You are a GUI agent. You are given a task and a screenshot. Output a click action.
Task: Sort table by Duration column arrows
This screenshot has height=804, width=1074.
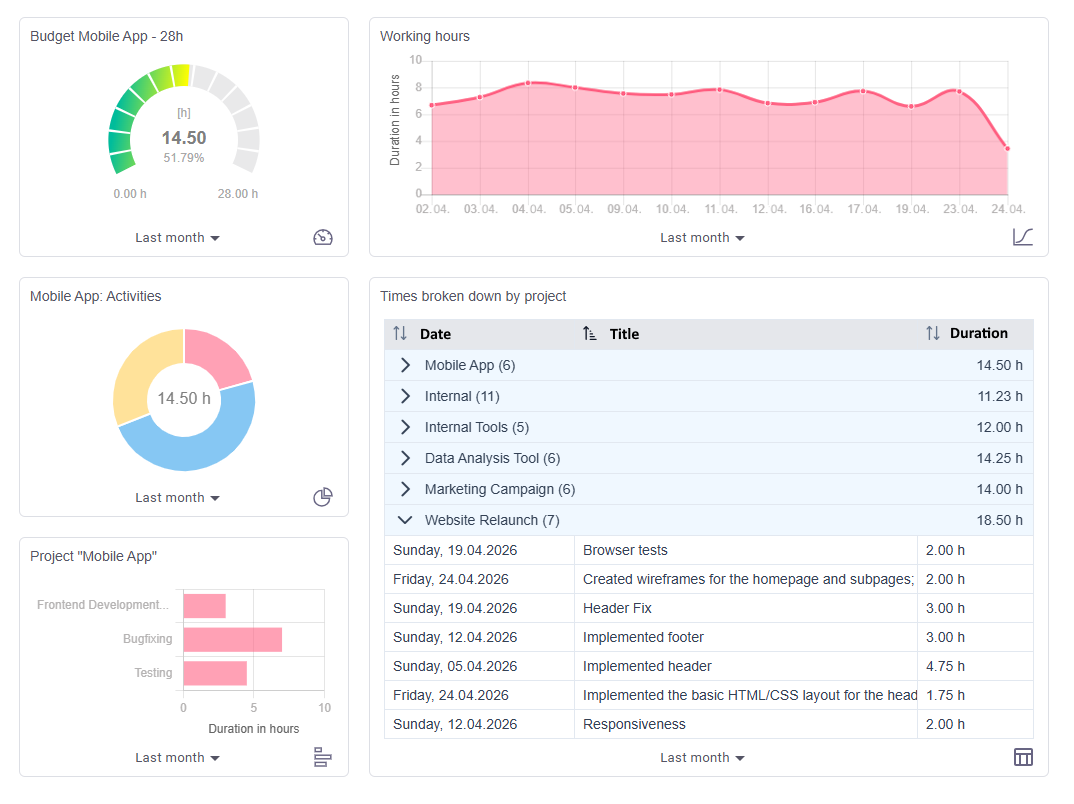click(933, 334)
